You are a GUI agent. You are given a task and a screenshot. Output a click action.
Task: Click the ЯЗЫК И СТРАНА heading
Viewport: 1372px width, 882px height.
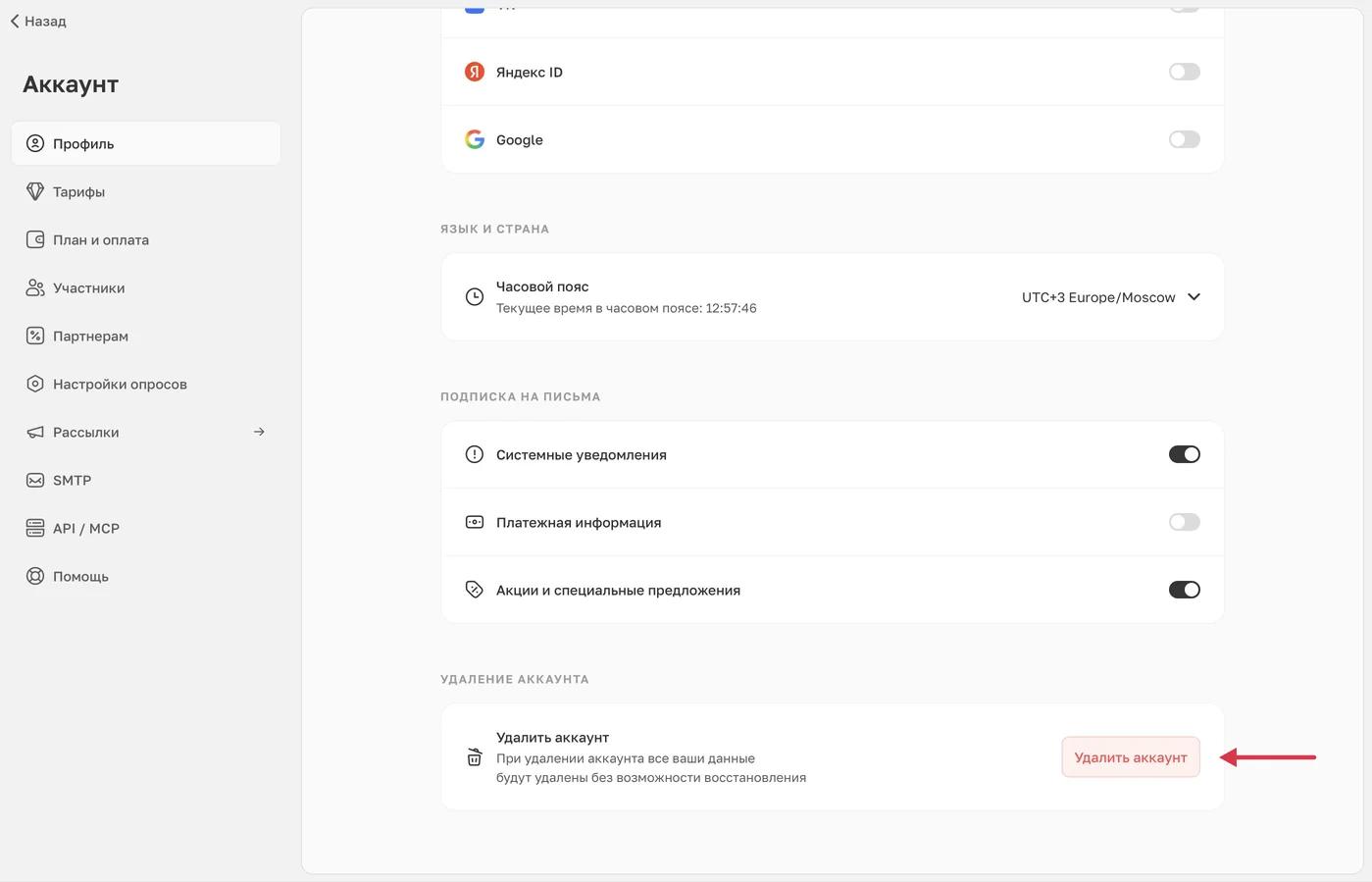coord(495,229)
